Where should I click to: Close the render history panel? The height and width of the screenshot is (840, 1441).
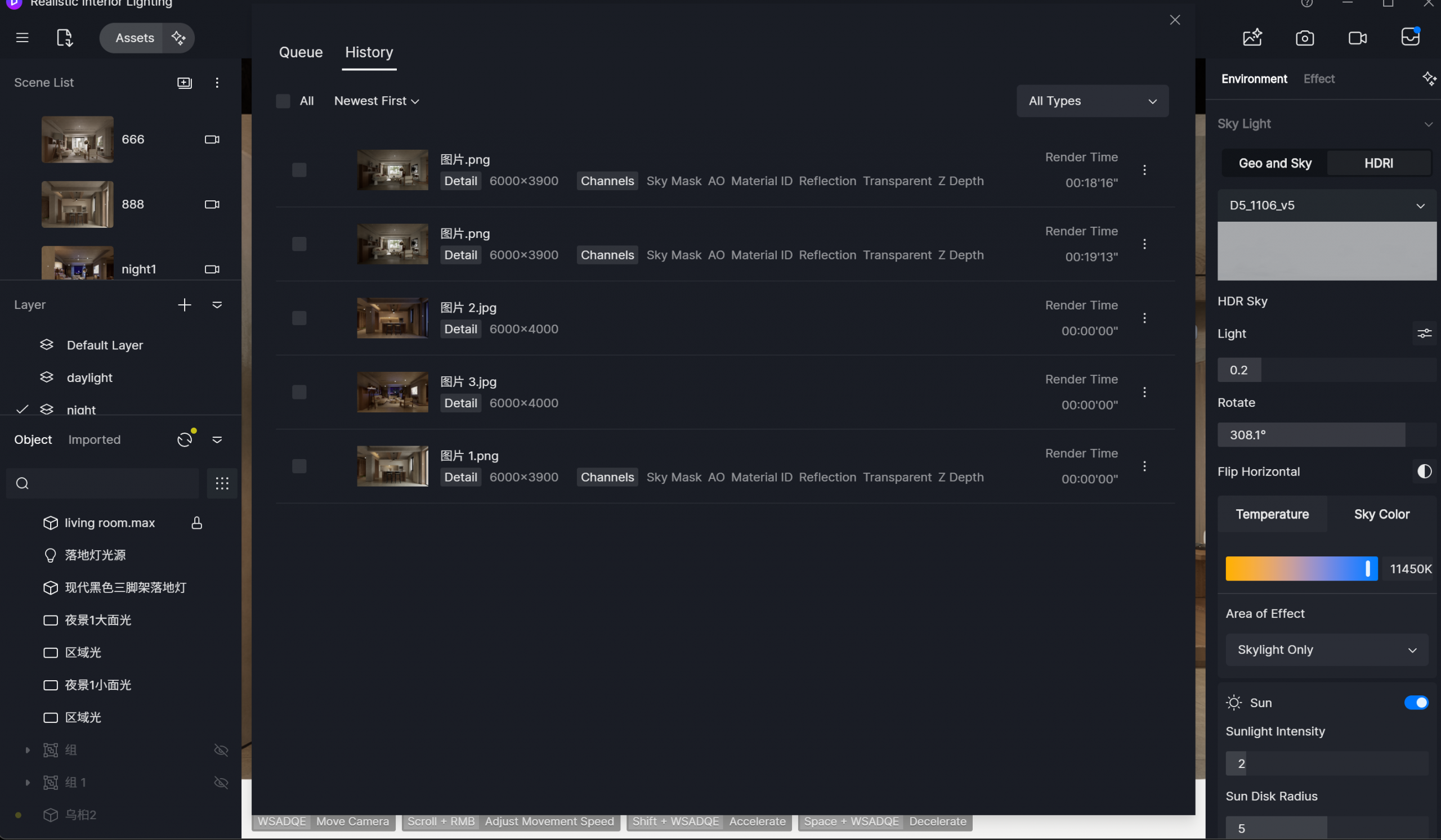pyautogui.click(x=1175, y=20)
